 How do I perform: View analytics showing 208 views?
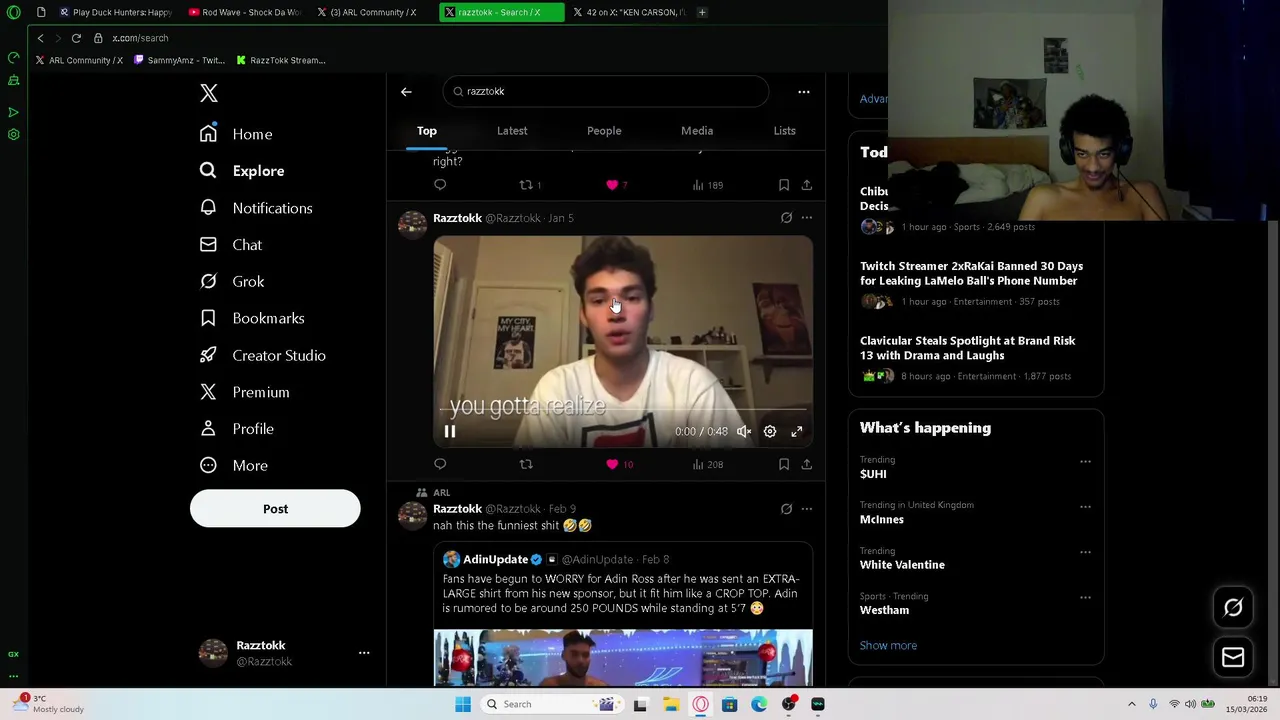coord(708,464)
